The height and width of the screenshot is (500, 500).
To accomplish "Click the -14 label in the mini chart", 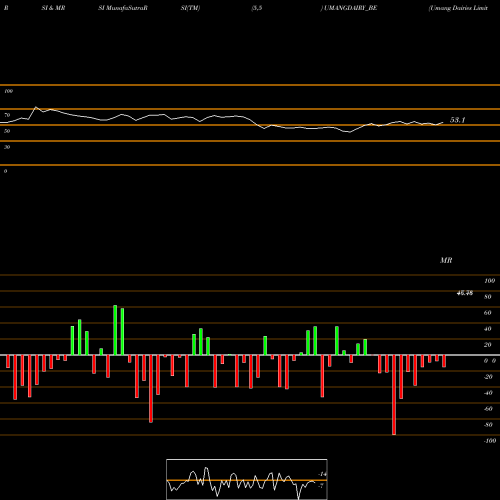I will coord(322,474).
